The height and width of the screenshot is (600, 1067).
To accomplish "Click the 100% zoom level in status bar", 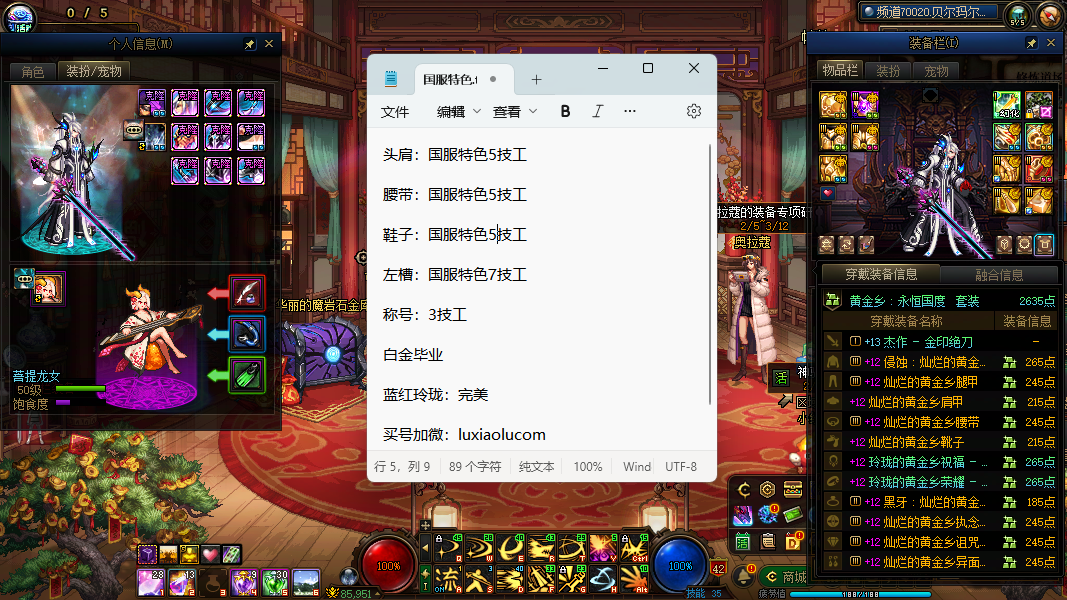I will (x=588, y=466).
